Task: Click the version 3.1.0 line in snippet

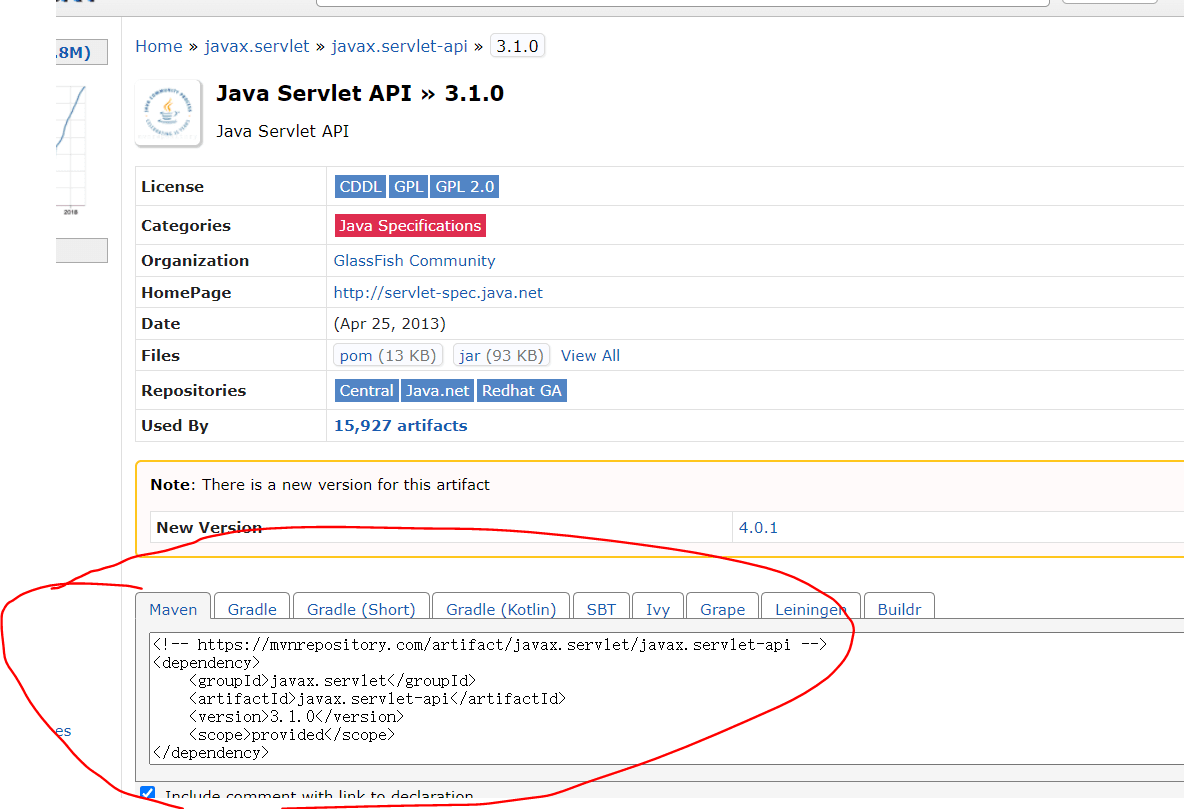Action: 297,717
